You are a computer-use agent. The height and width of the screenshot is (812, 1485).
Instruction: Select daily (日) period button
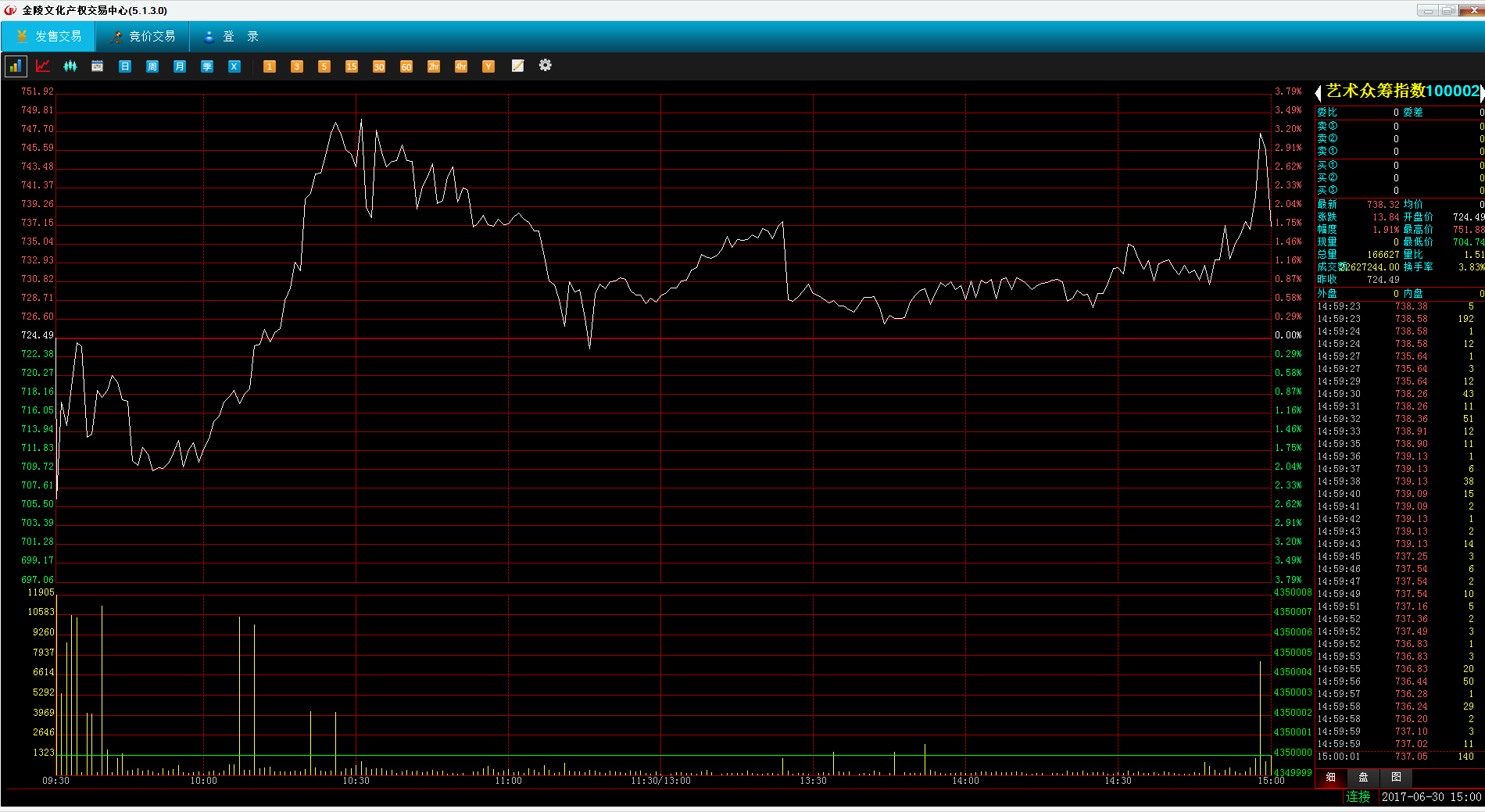(125, 66)
